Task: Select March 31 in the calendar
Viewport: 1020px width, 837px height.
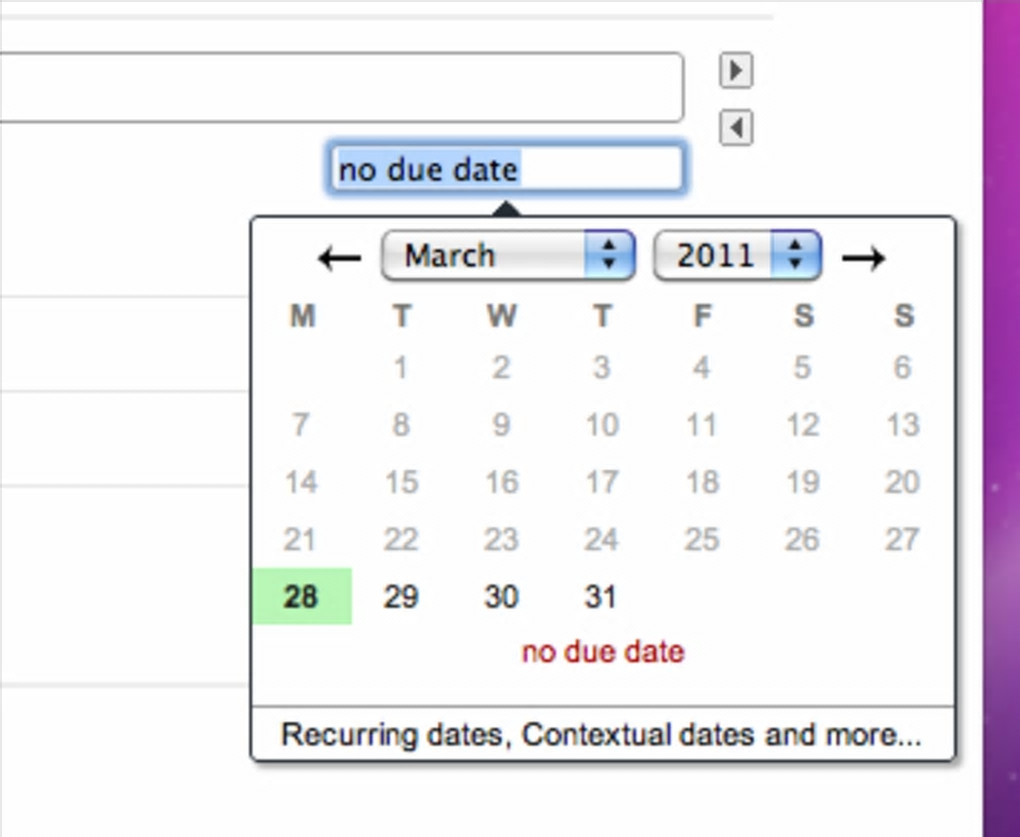Action: pyautogui.click(x=601, y=597)
